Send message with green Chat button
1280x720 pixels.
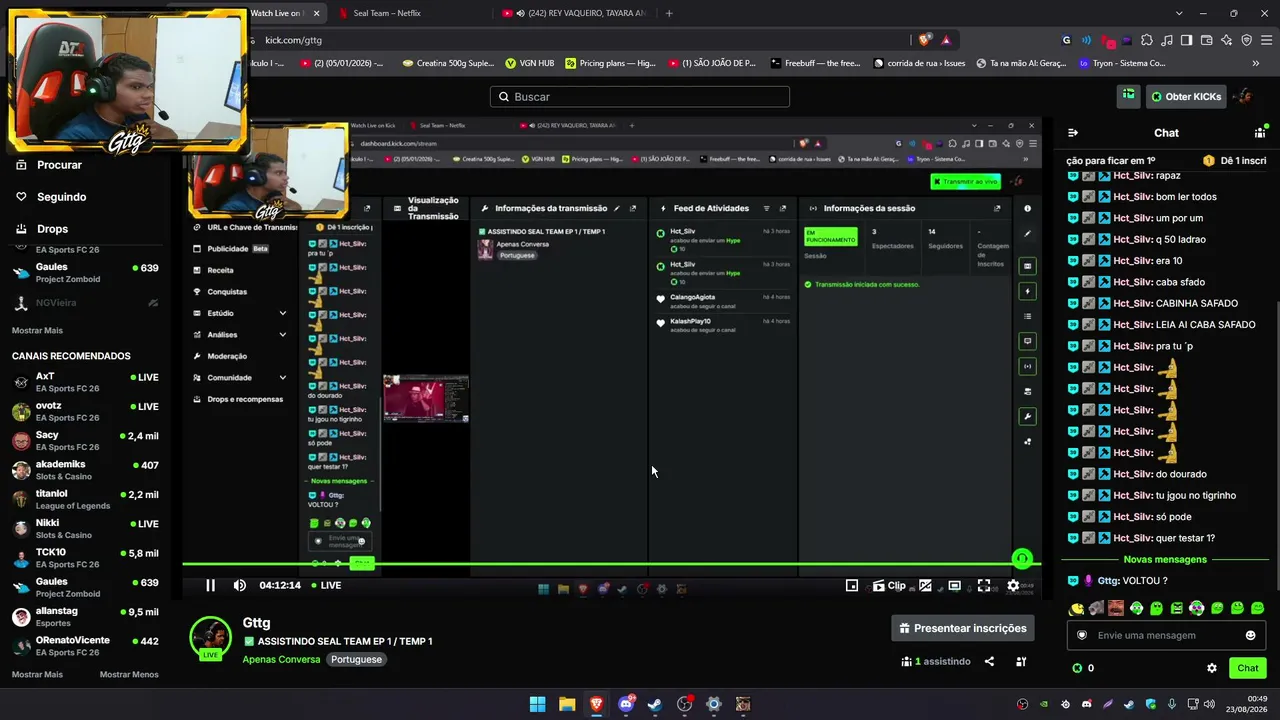coord(1248,668)
